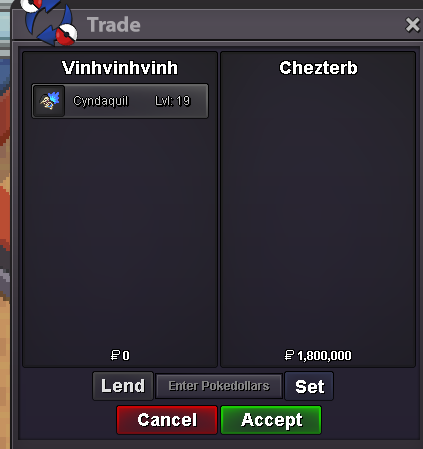Viewport: 423px width, 449px height.
Task: Click empty area of Chezterb's offer panel
Action: click(x=318, y=213)
